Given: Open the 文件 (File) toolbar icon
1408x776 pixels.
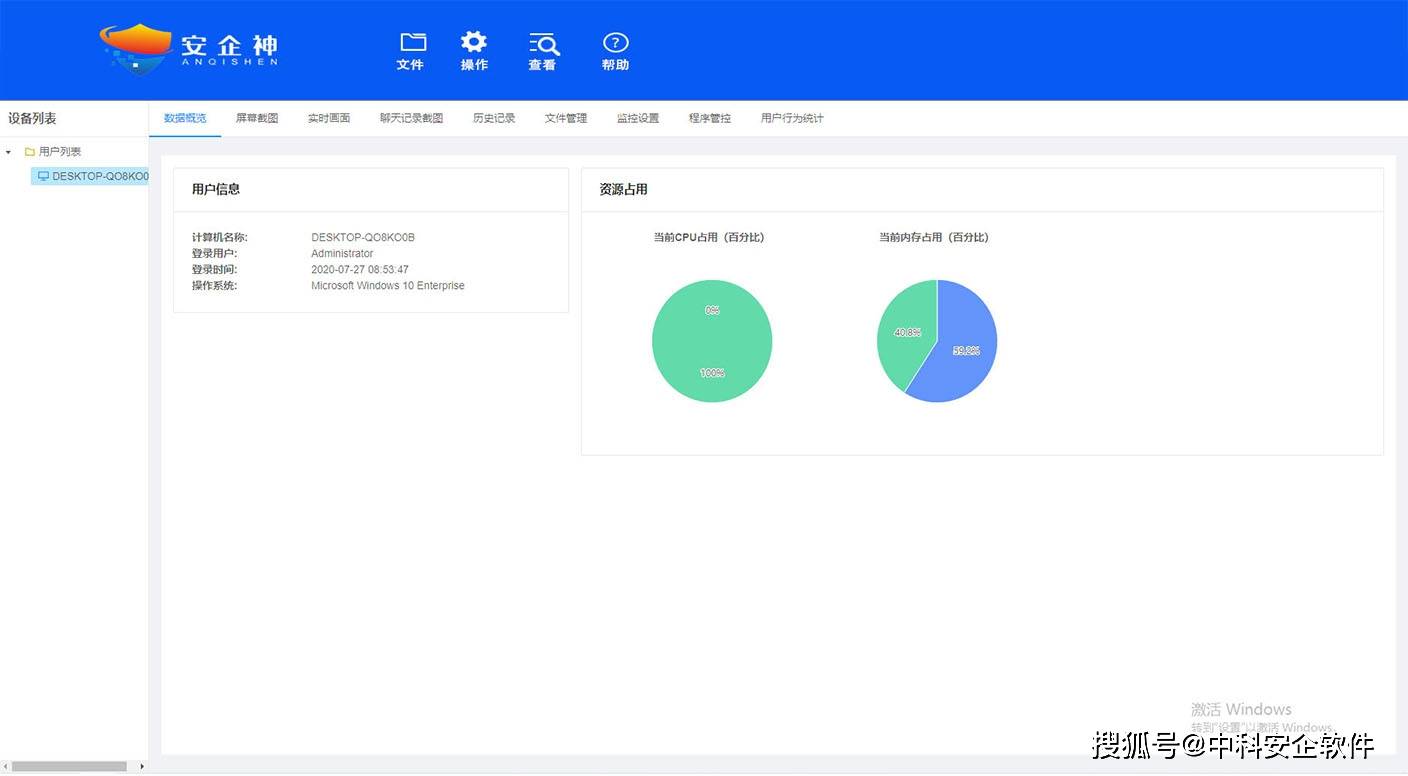Looking at the screenshot, I should pos(412,43).
